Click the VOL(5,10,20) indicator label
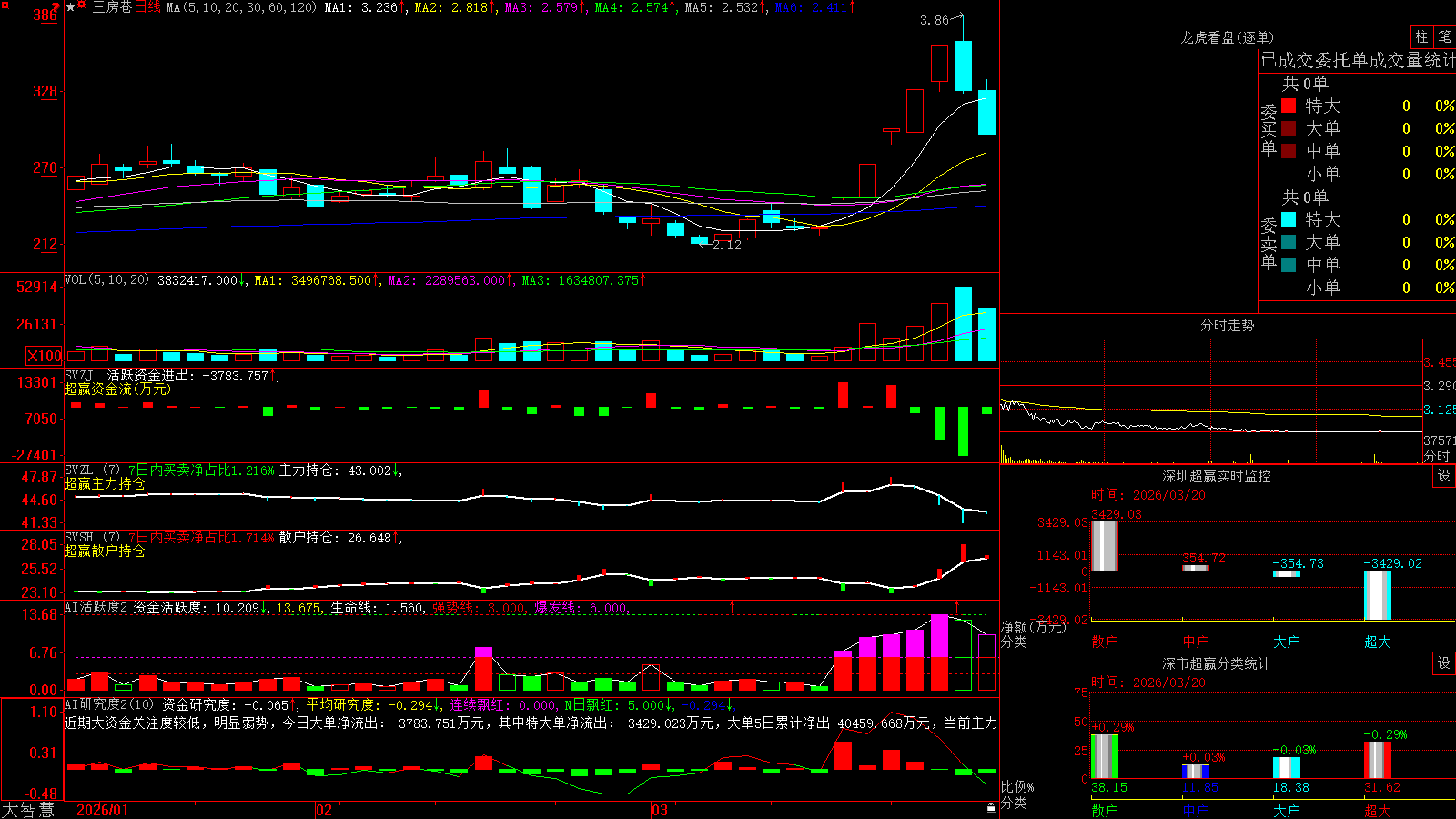Screen dimensions: 1456x819 tap(106, 280)
